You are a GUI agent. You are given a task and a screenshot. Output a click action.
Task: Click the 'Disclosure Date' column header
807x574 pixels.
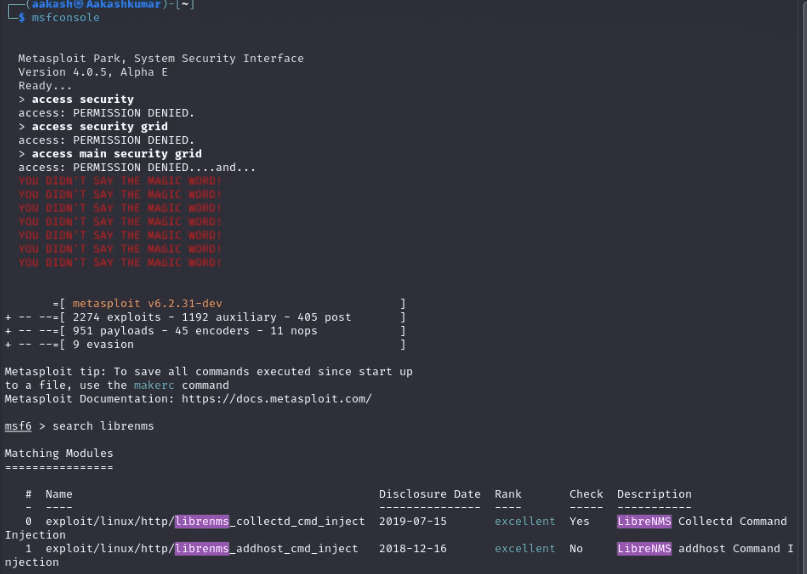(430, 494)
